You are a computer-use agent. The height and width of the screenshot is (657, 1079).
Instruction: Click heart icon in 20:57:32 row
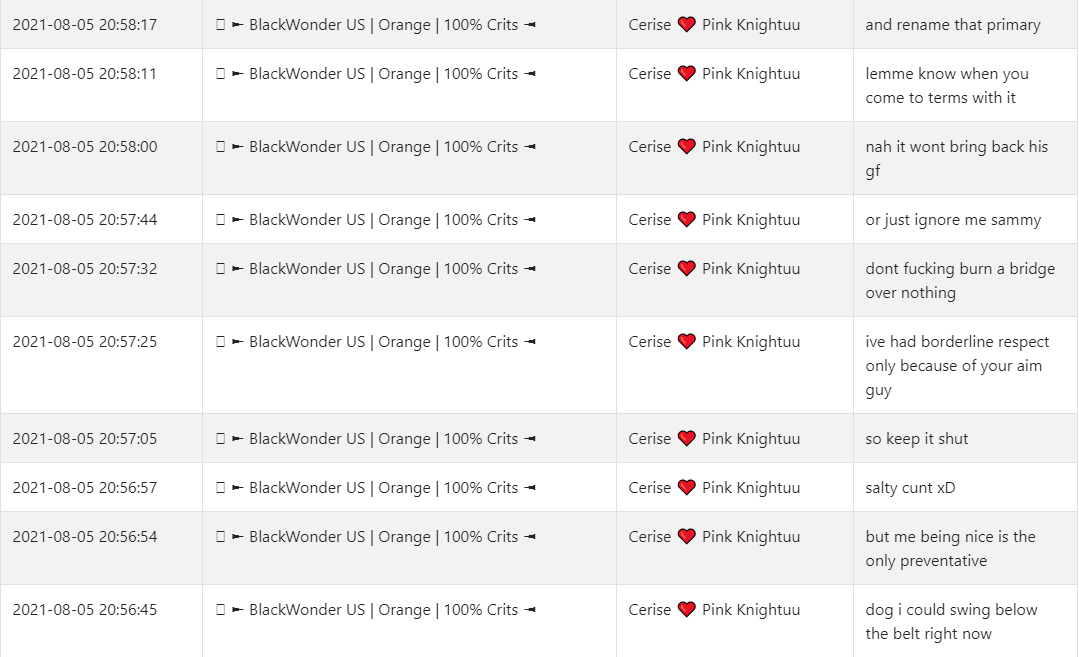686,268
